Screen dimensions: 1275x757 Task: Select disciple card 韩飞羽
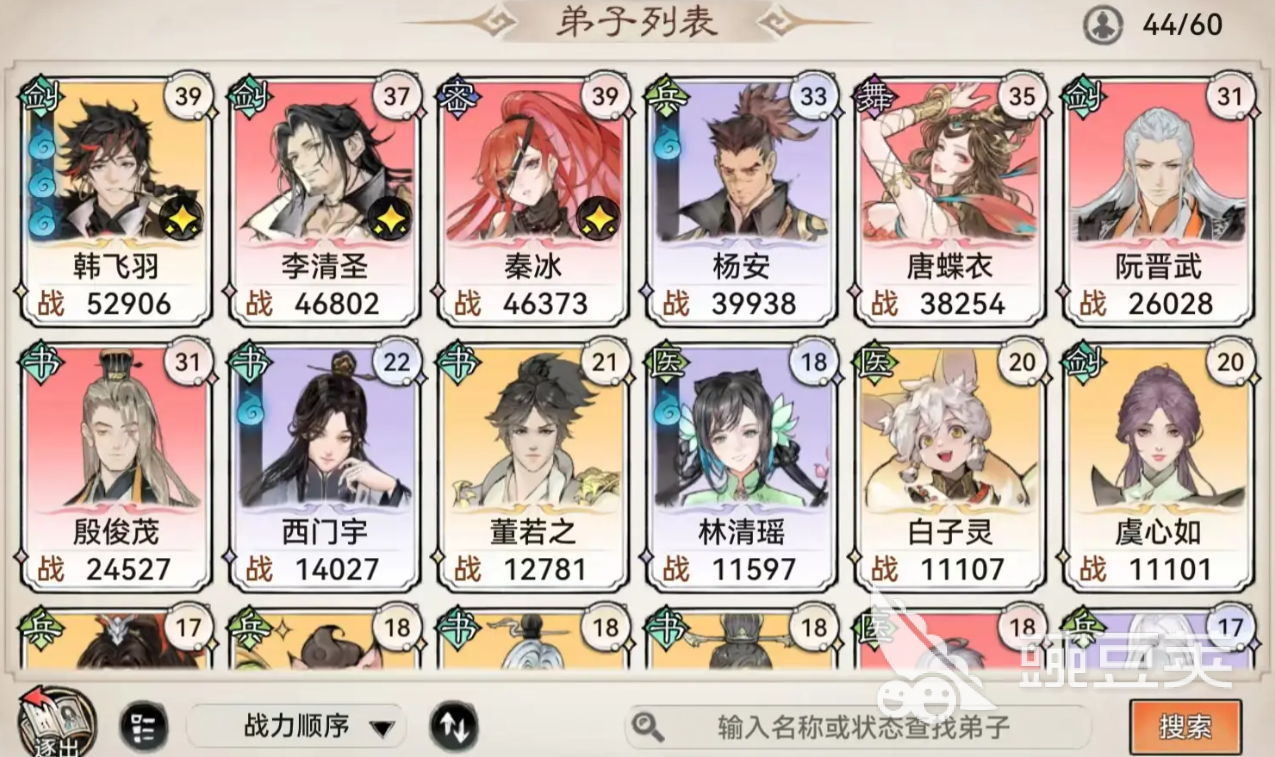tap(115, 201)
